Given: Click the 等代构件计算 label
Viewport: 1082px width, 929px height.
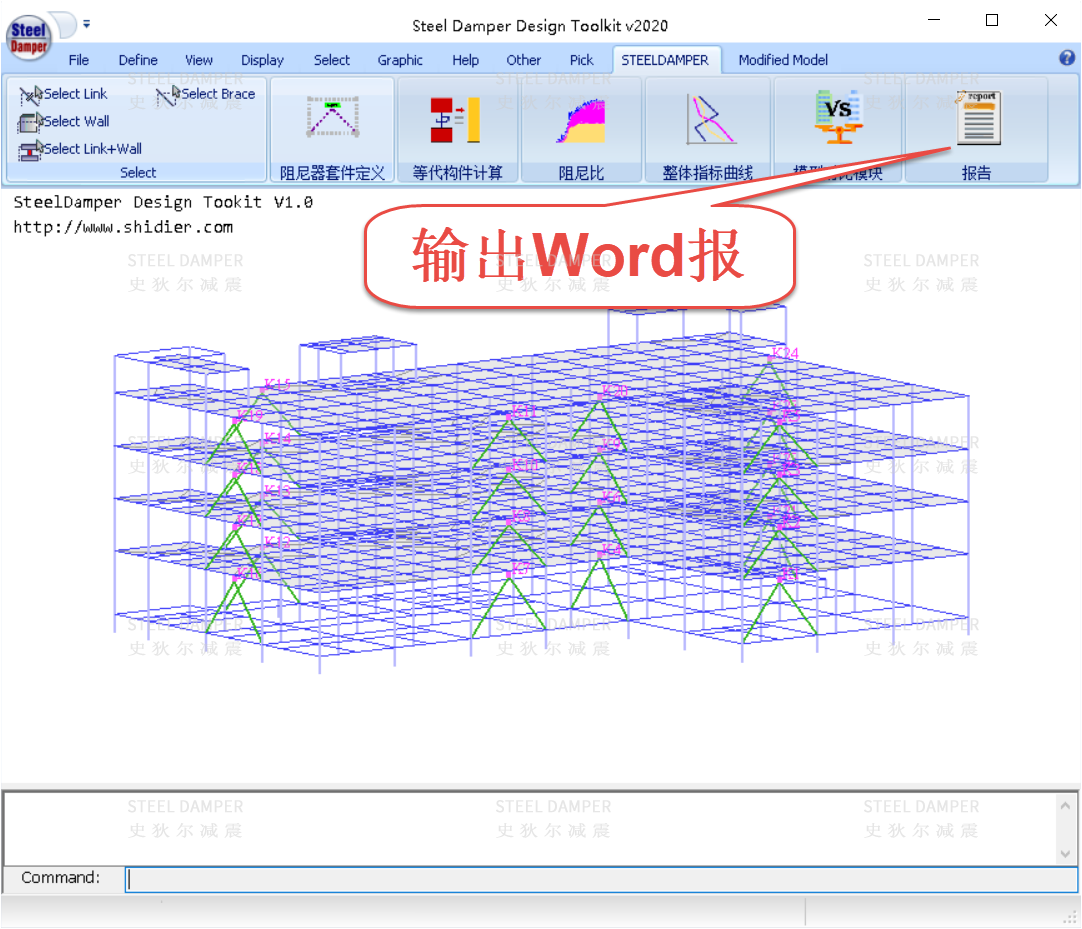Looking at the screenshot, I should (x=457, y=173).
